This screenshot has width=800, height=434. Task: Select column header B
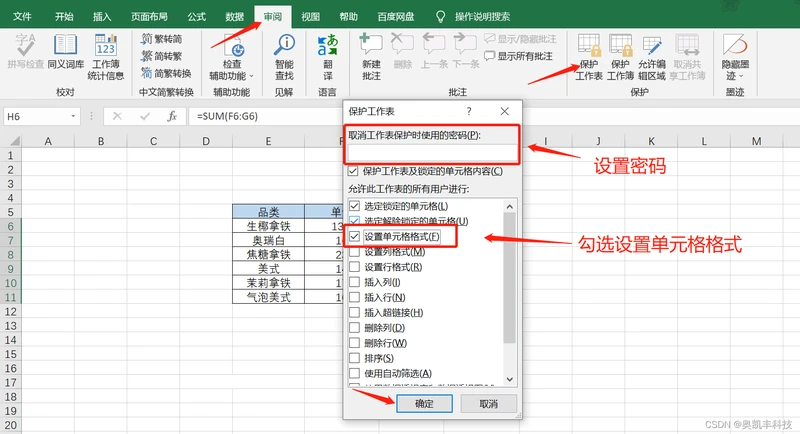point(101,141)
